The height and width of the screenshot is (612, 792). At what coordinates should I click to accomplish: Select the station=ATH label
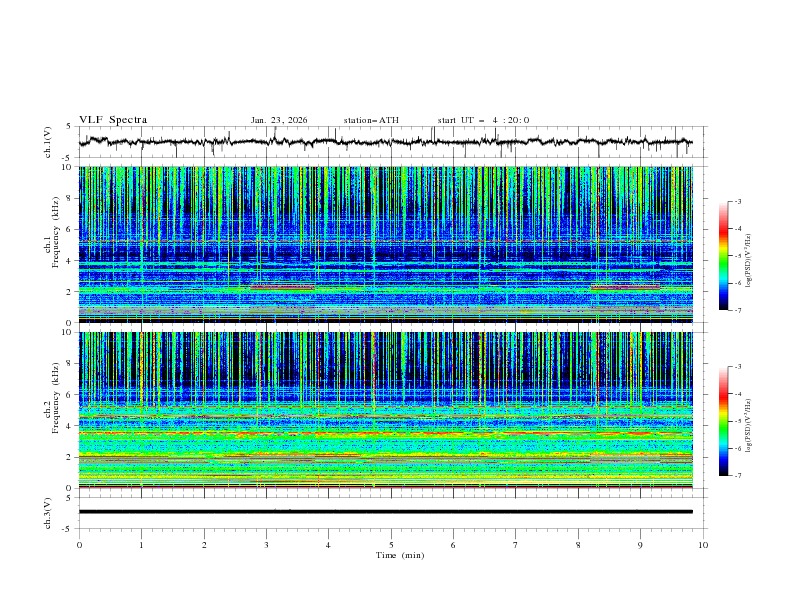pos(371,120)
